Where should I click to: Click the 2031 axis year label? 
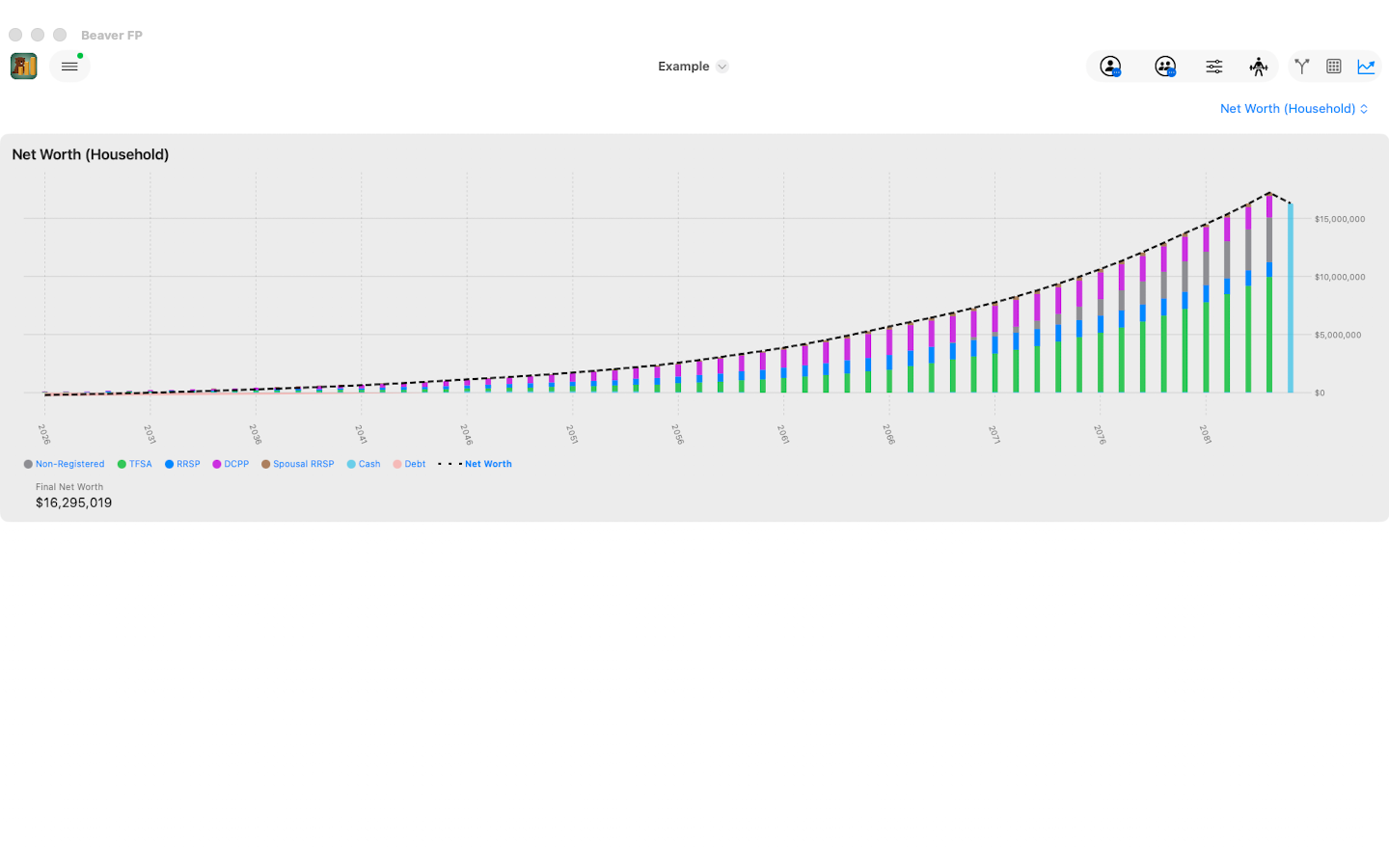coord(150,435)
